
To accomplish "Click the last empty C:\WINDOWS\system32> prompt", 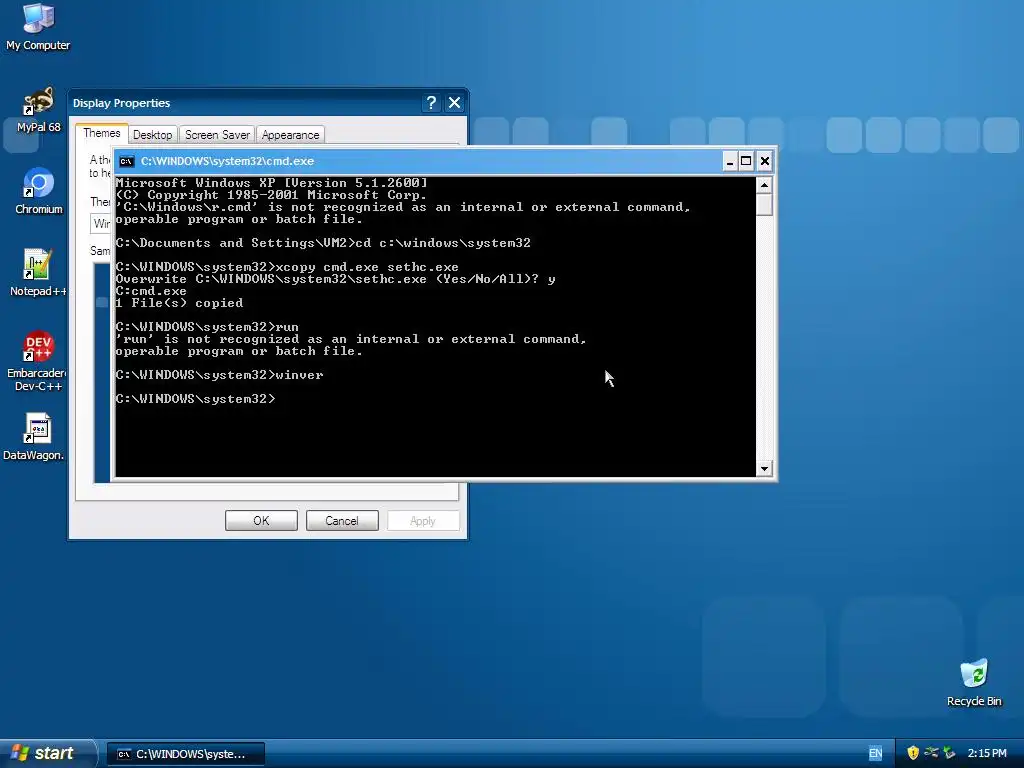I will (196, 399).
